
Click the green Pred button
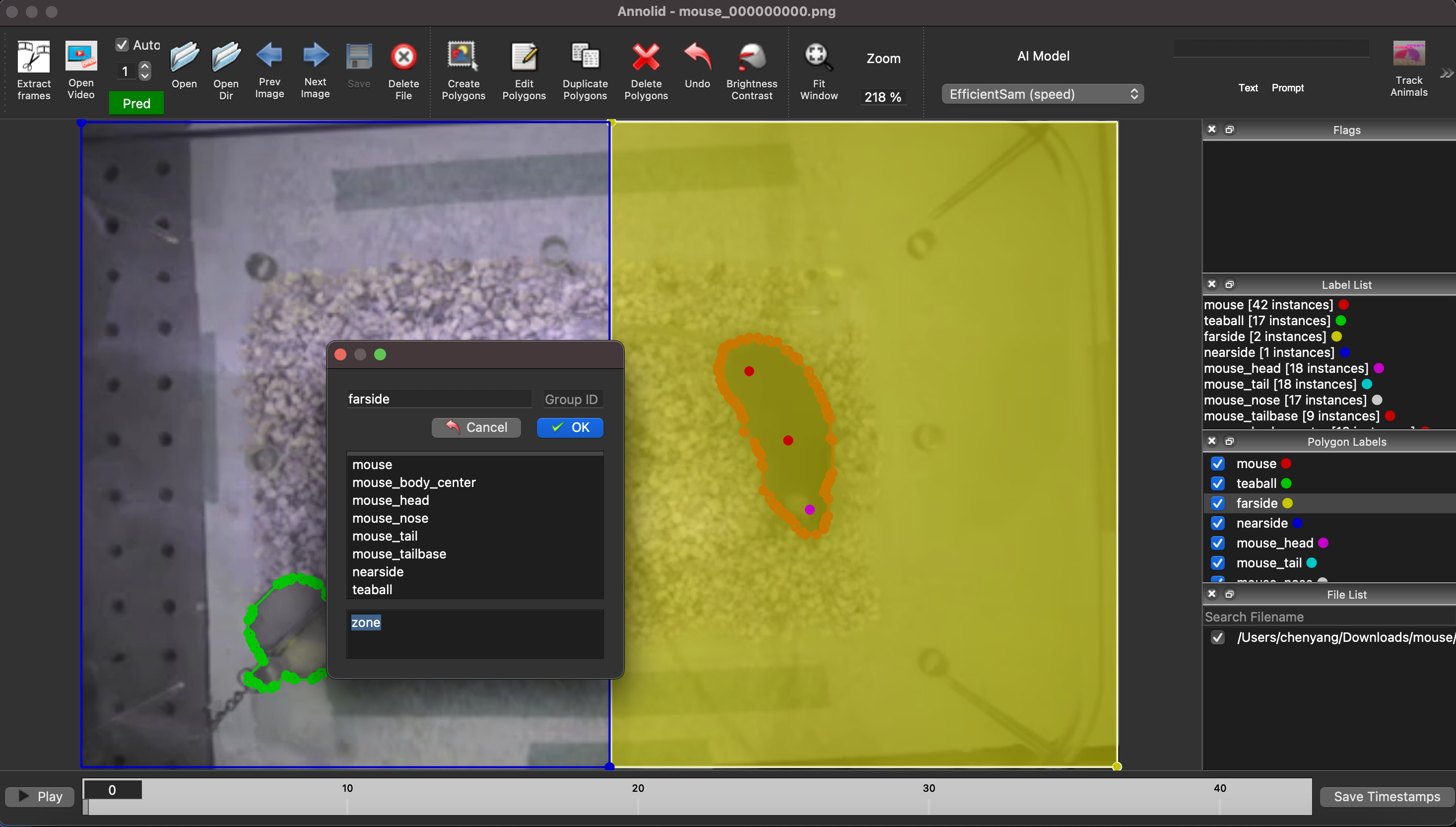point(136,103)
